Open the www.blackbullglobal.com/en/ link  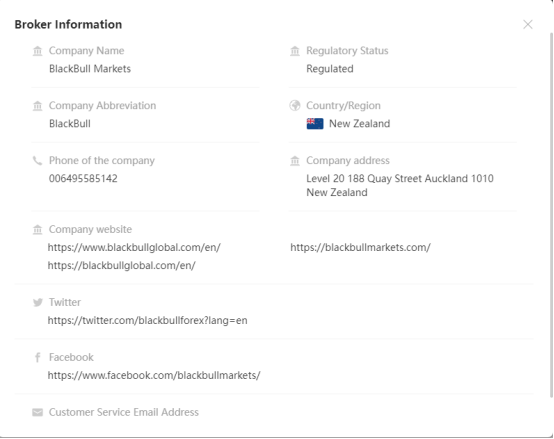click(134, 248)
